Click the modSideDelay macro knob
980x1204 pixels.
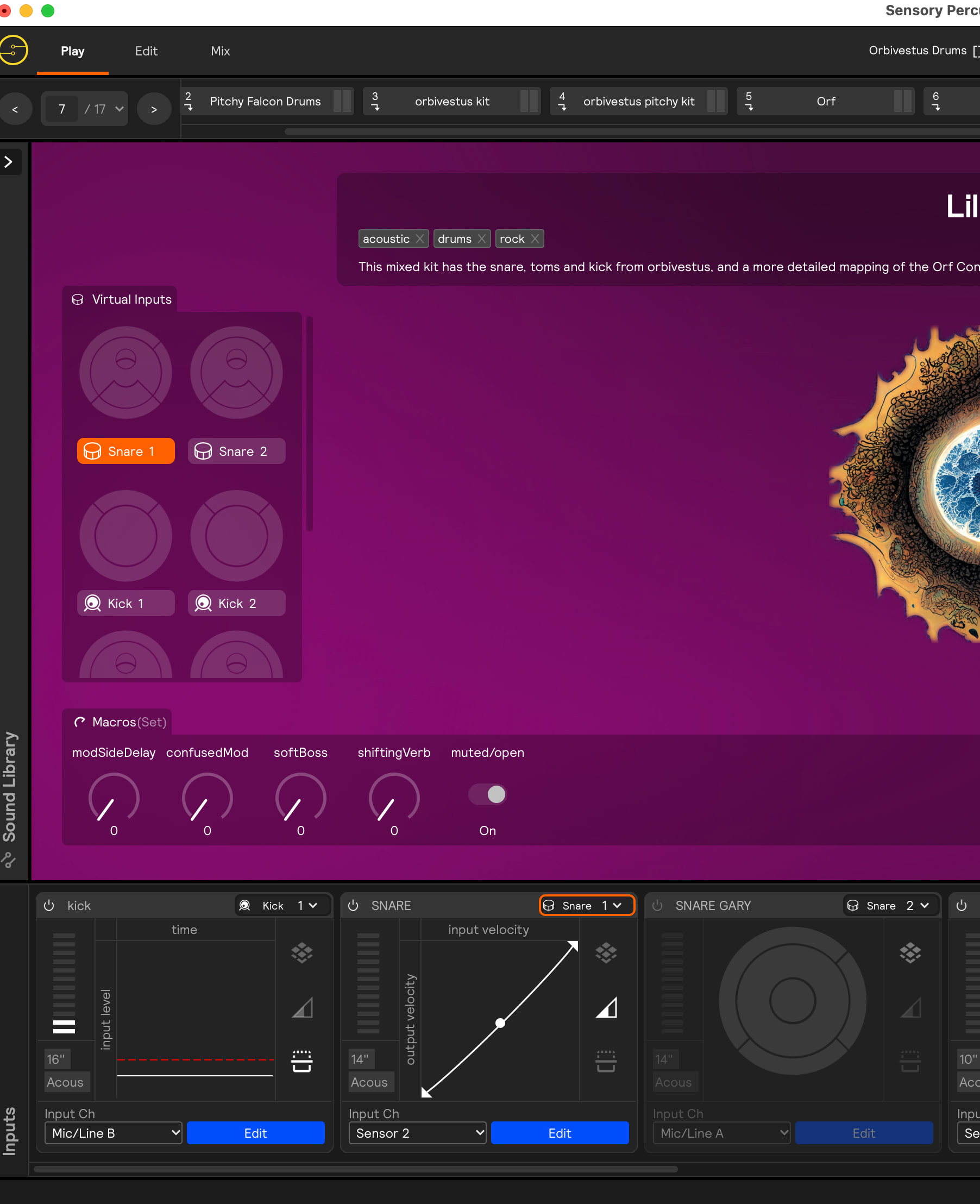coord(114,798)
